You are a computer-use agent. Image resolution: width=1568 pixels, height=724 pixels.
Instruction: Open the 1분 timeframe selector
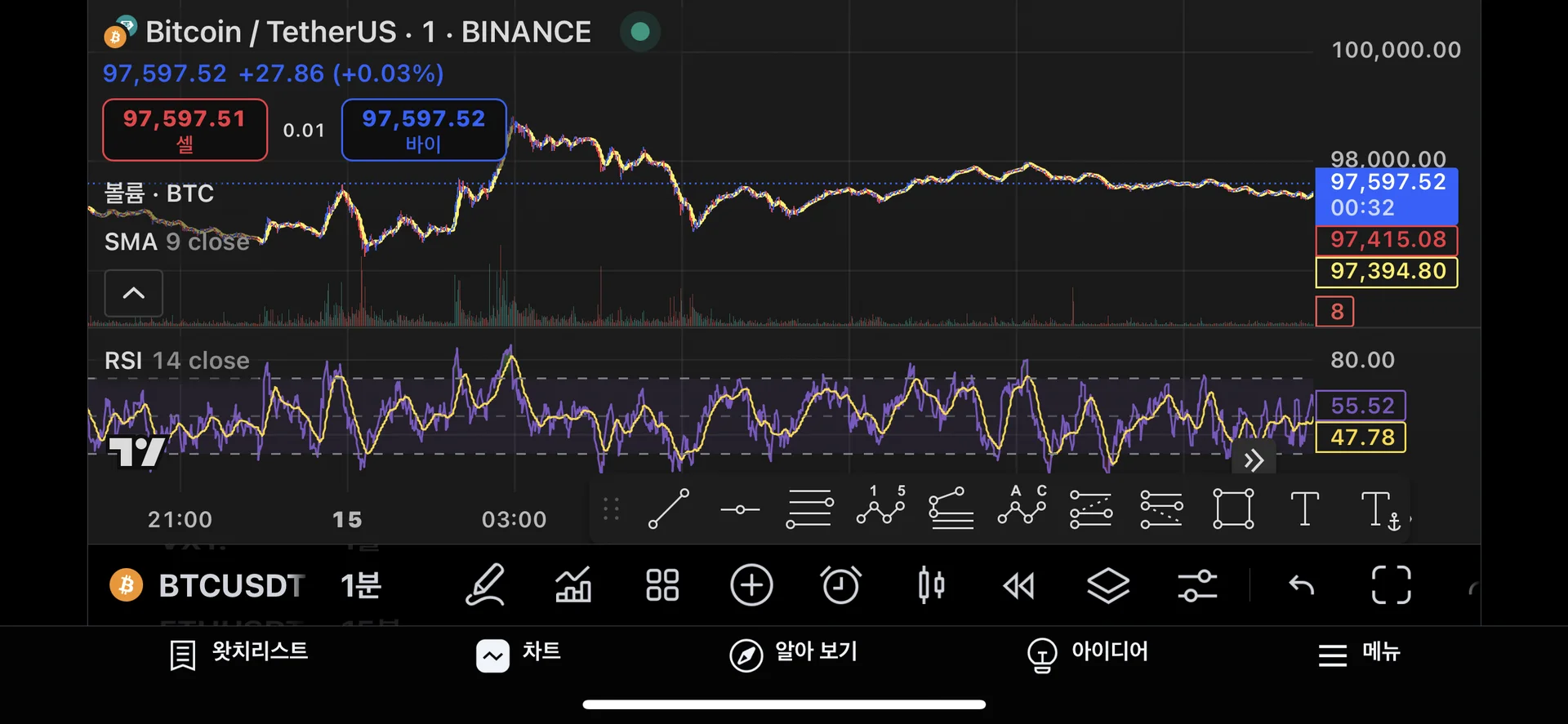coord(360,585)
